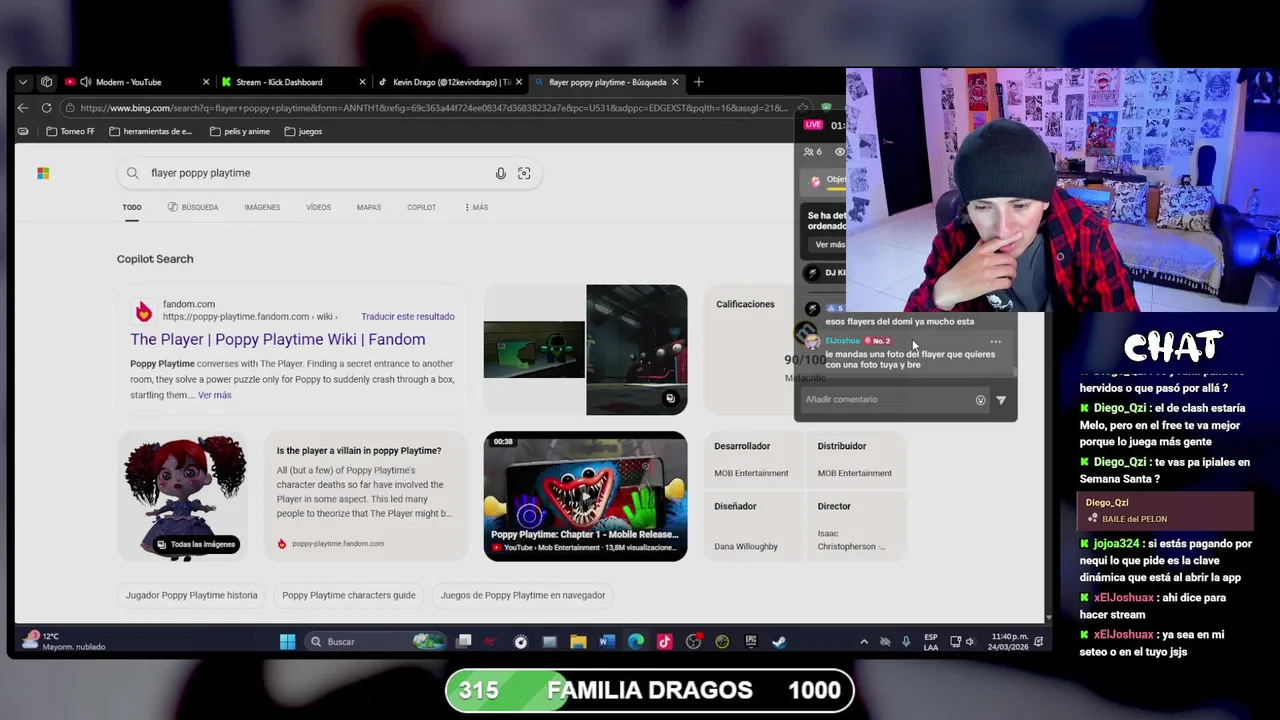Play the Poppy Playtime Chapter 1 video
The height and width of the screenshot is (720, 1280).
pyautogui.click(x=585, y=496)
